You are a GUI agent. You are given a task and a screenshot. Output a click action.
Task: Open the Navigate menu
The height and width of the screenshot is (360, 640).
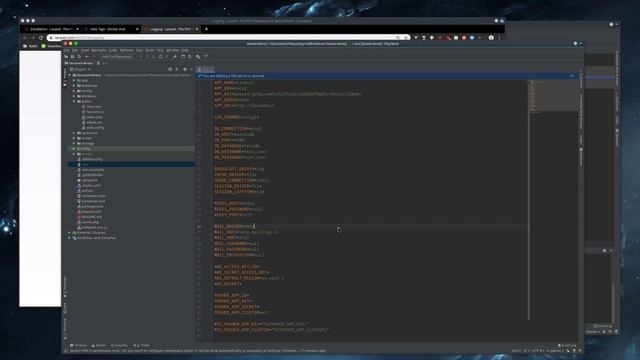pyautogui.click(x=99, y=50)
